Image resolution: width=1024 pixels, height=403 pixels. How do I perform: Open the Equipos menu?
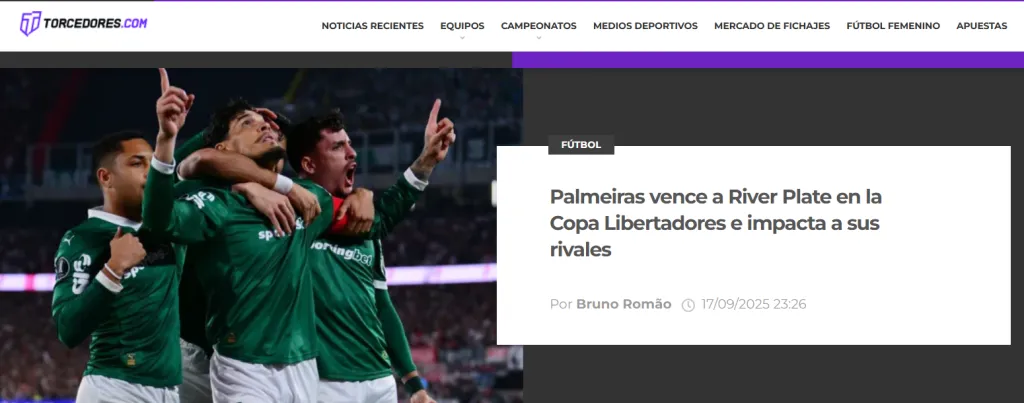(x=462, y=26)
